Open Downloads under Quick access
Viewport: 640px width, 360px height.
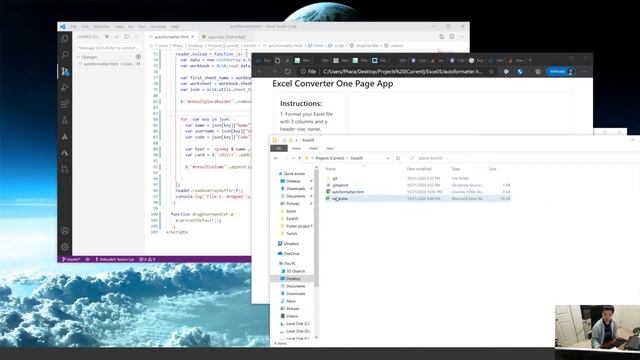pyautogui.click(x=296, y=189)
